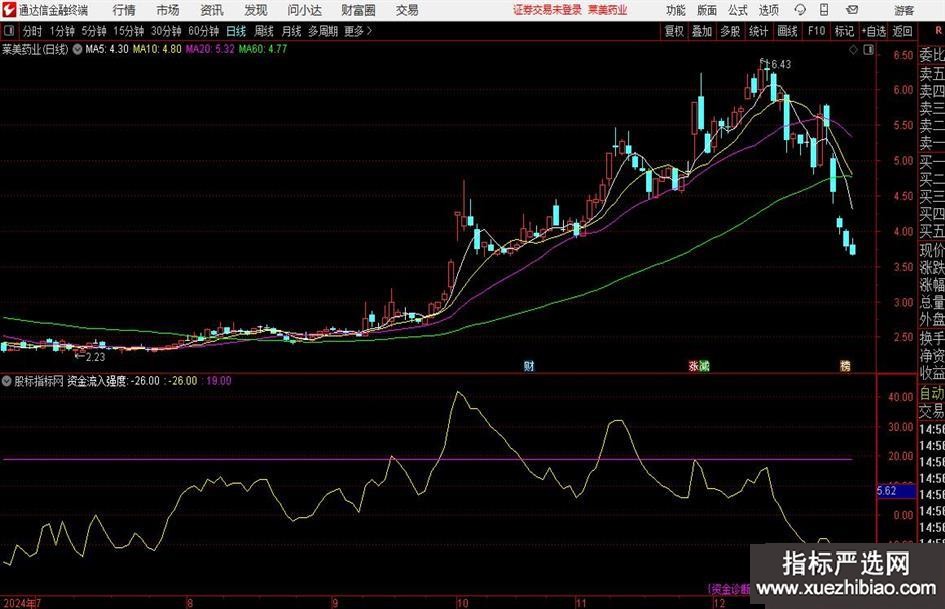Click the 返回 toolbar button
This screenshot has width=945, height=609.
[902, 31]
